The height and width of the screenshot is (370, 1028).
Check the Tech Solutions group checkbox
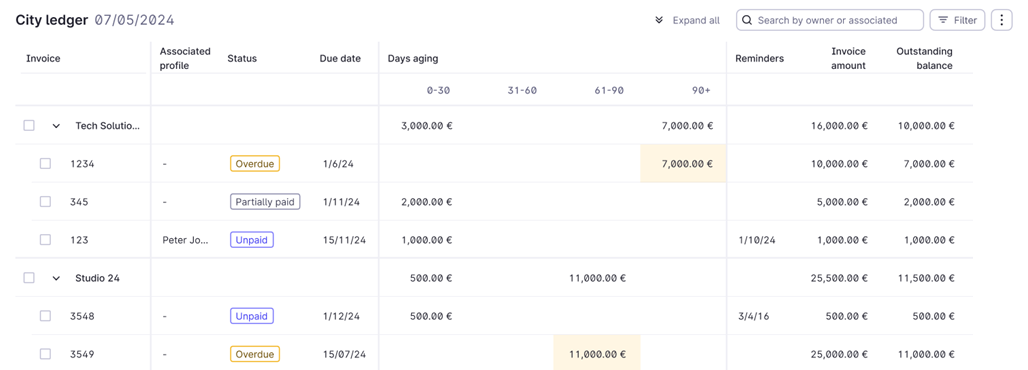[29, 125]
